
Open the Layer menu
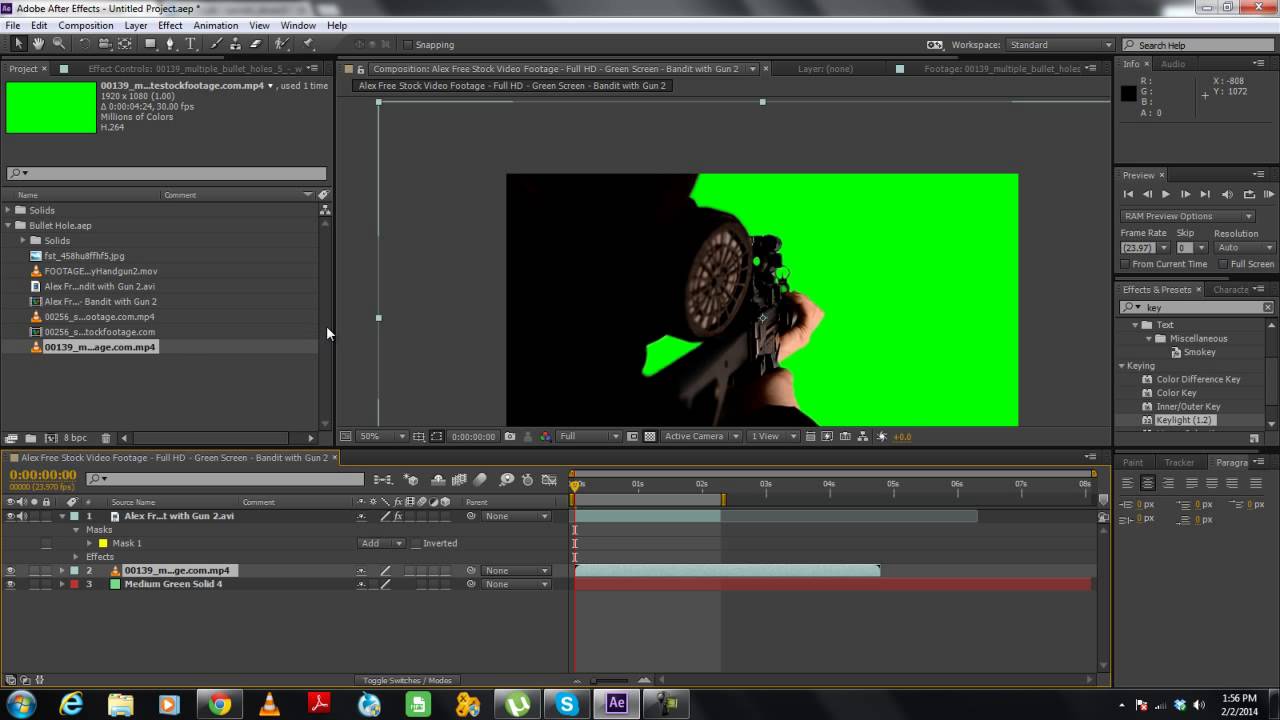pyautogui.click(x=135, y=25)
